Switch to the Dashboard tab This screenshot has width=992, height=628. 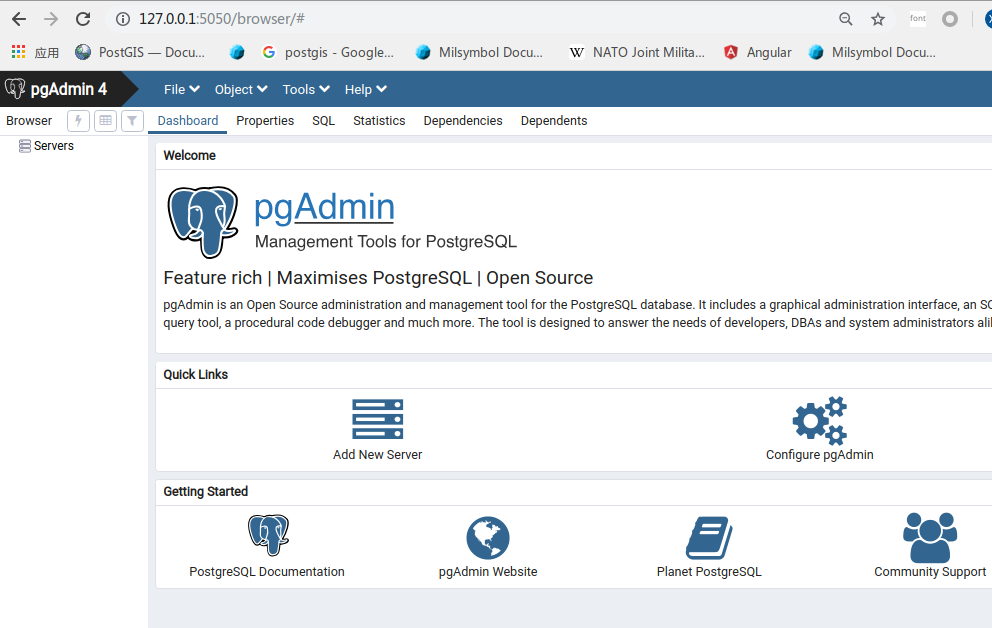[188, 121]
